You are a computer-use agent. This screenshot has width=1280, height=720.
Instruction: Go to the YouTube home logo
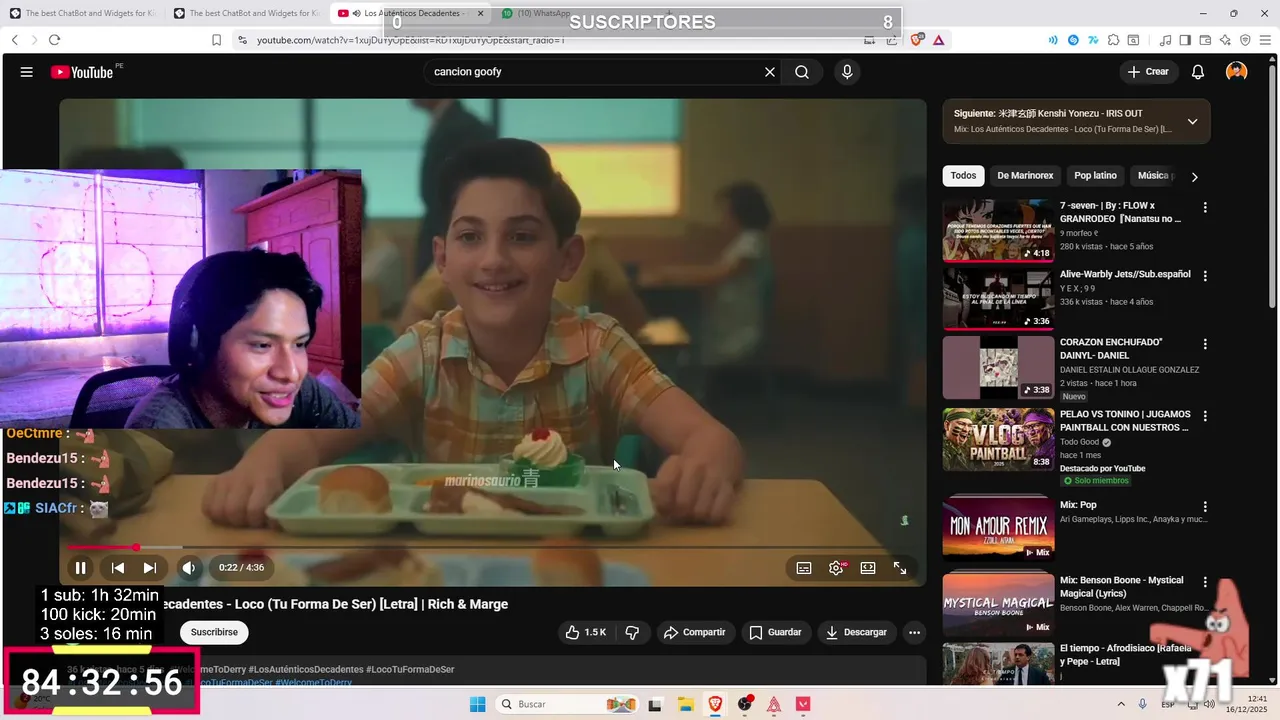click(x=82, y=72)
